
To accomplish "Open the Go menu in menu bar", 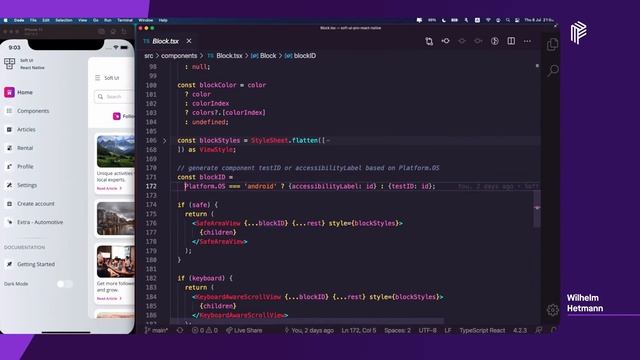I will tap(96, 20).
